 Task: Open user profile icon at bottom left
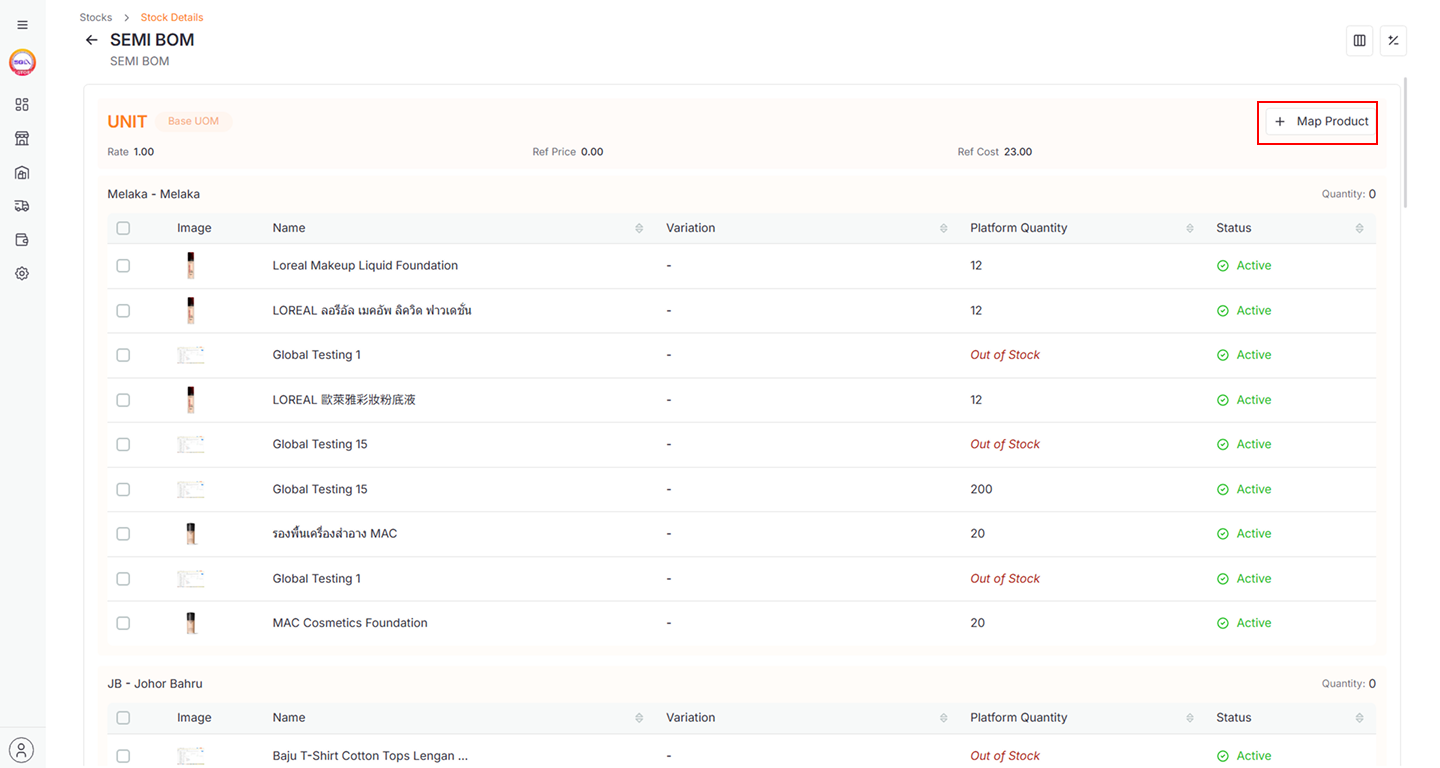click(x=22, y=749)
